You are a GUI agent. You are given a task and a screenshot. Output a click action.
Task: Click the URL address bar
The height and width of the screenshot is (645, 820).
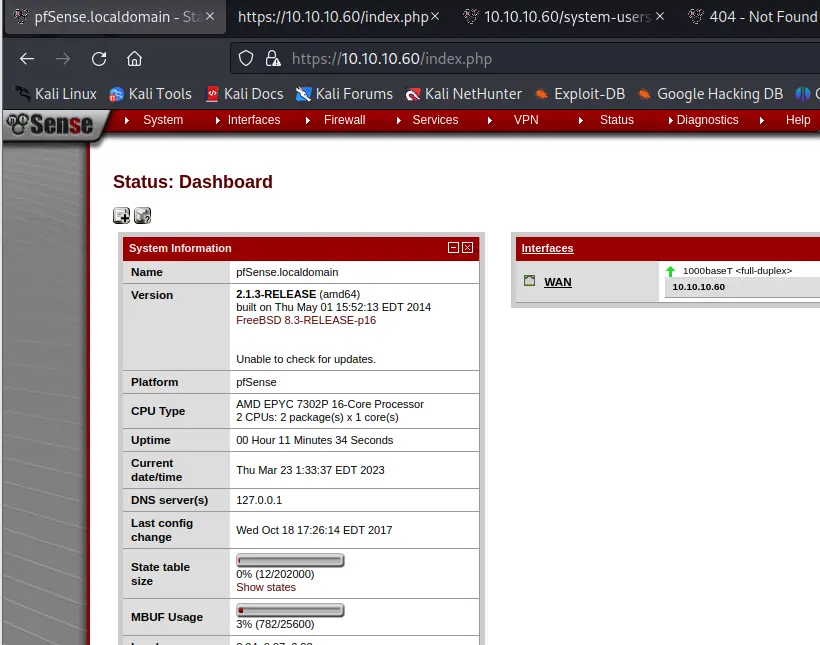[523, 59]
